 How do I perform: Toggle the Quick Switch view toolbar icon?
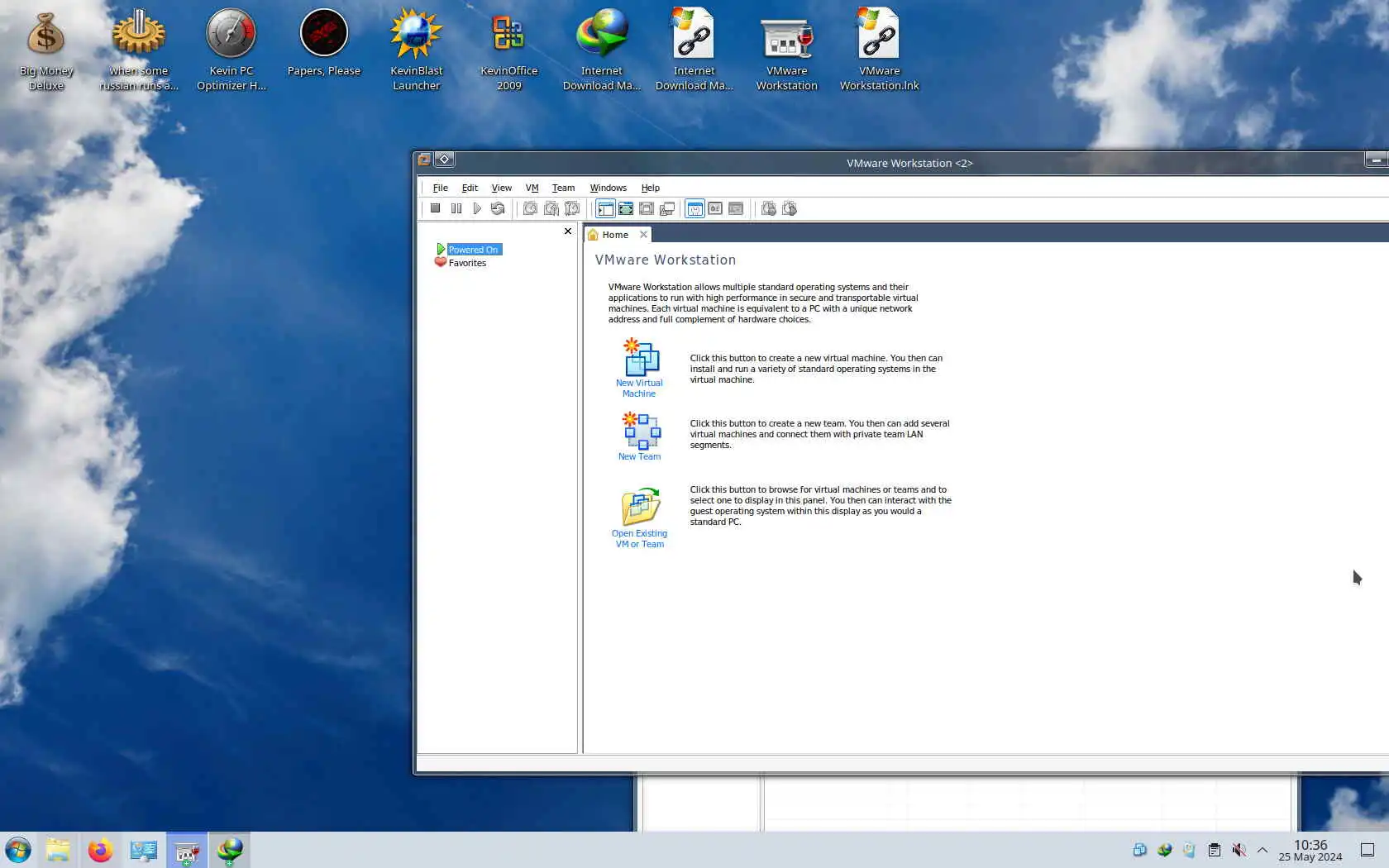pos(626,208)
